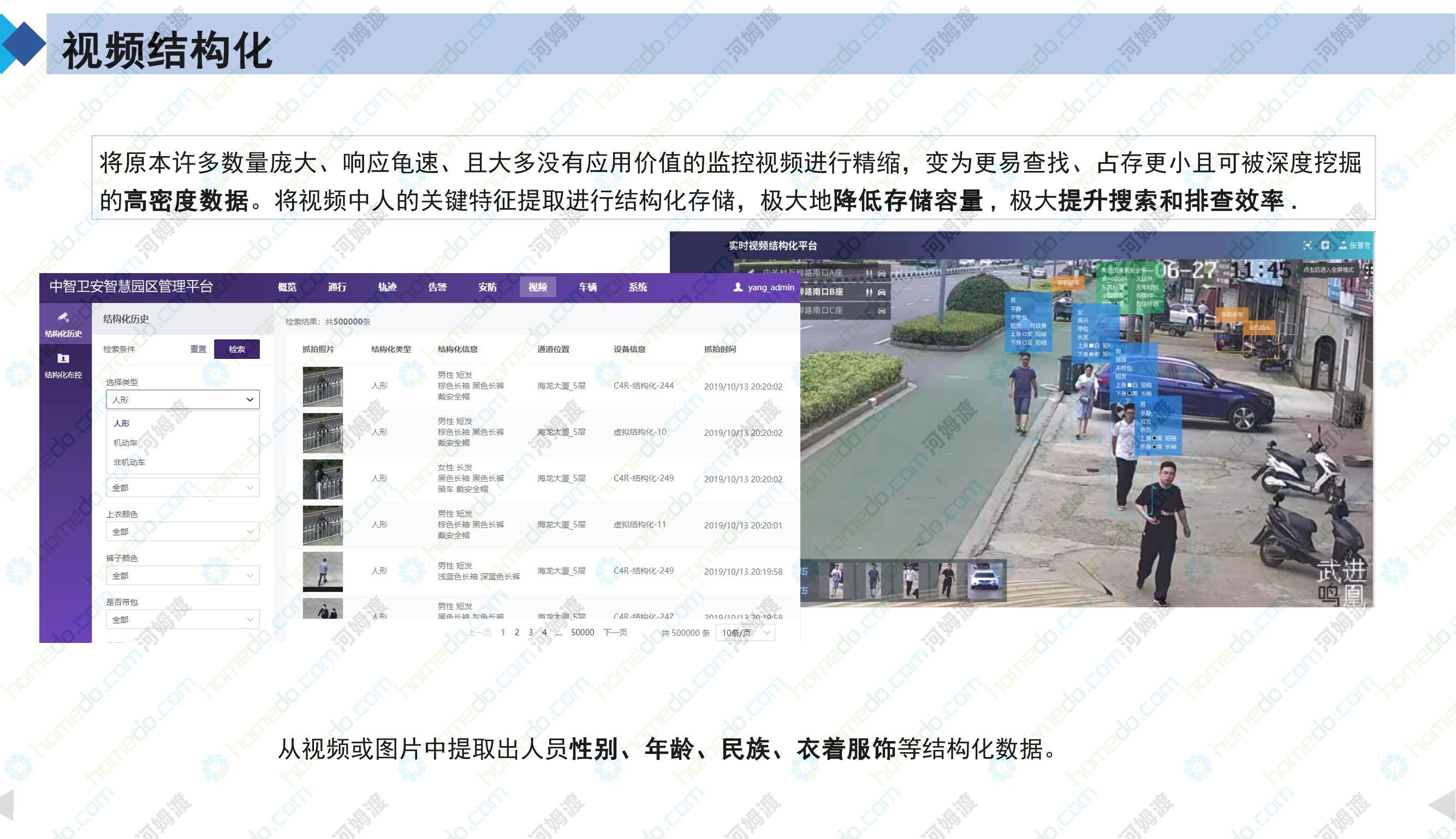Click the 通道位置 column header
This screenshot has width=1456, height=839.
tap(554, 349)
